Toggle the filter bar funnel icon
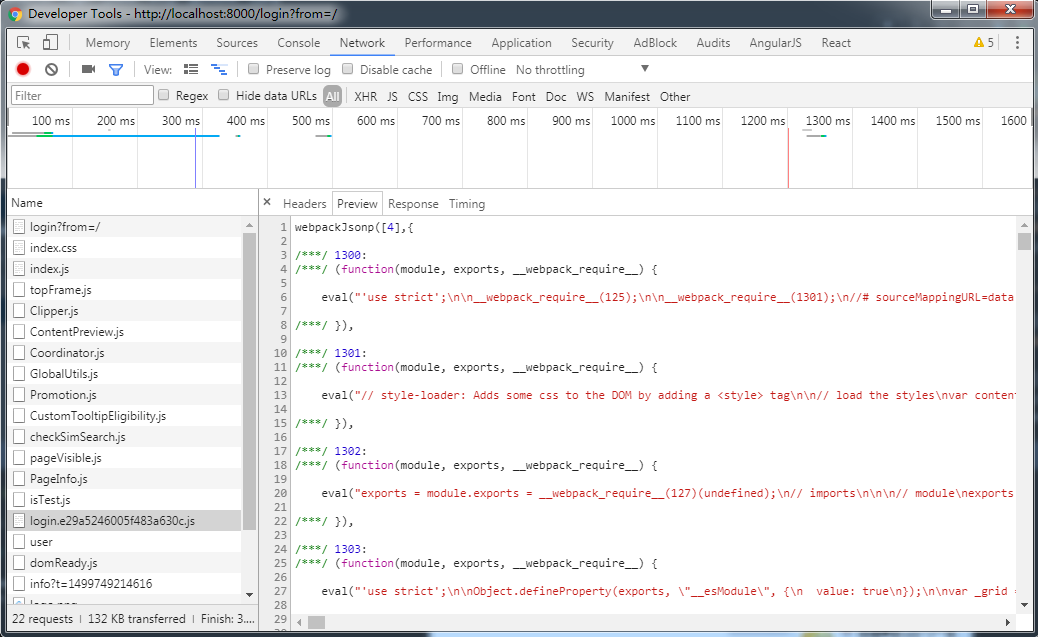 coord(116,69)
